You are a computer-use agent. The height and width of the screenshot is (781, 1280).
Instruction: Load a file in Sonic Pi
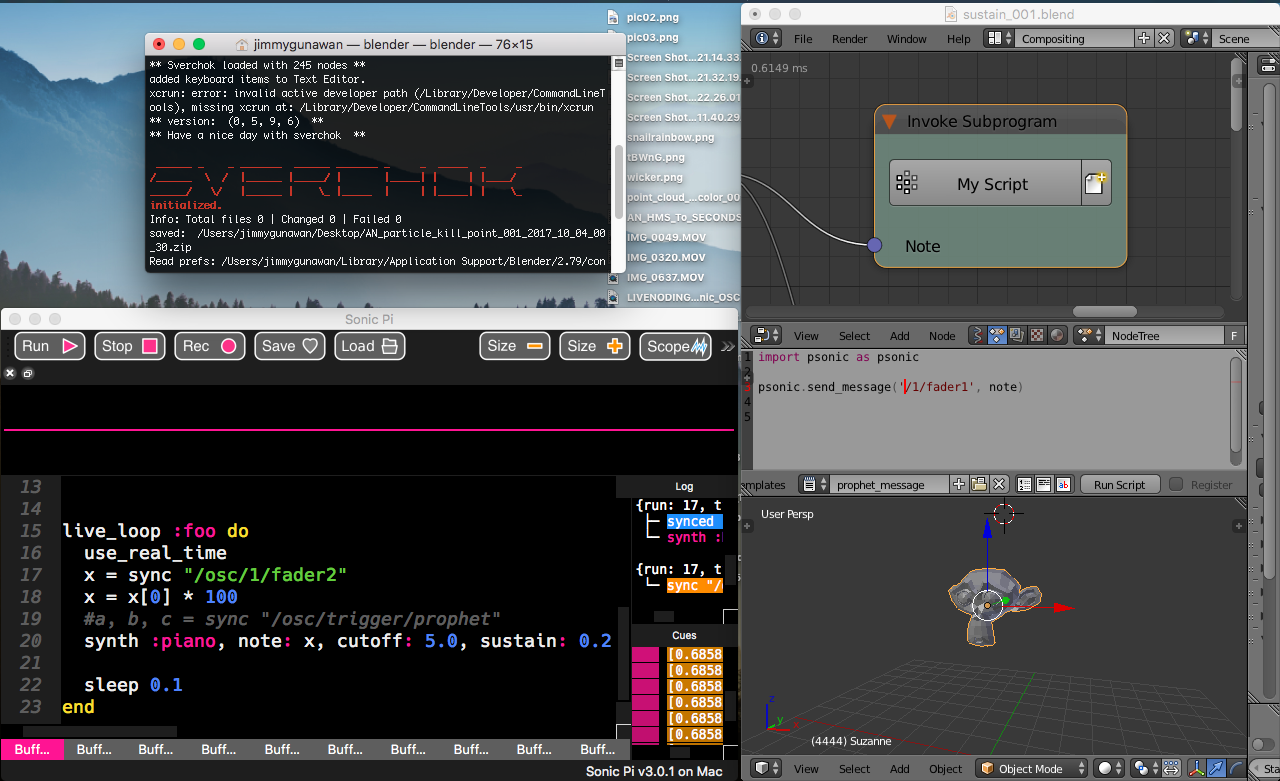370,346
